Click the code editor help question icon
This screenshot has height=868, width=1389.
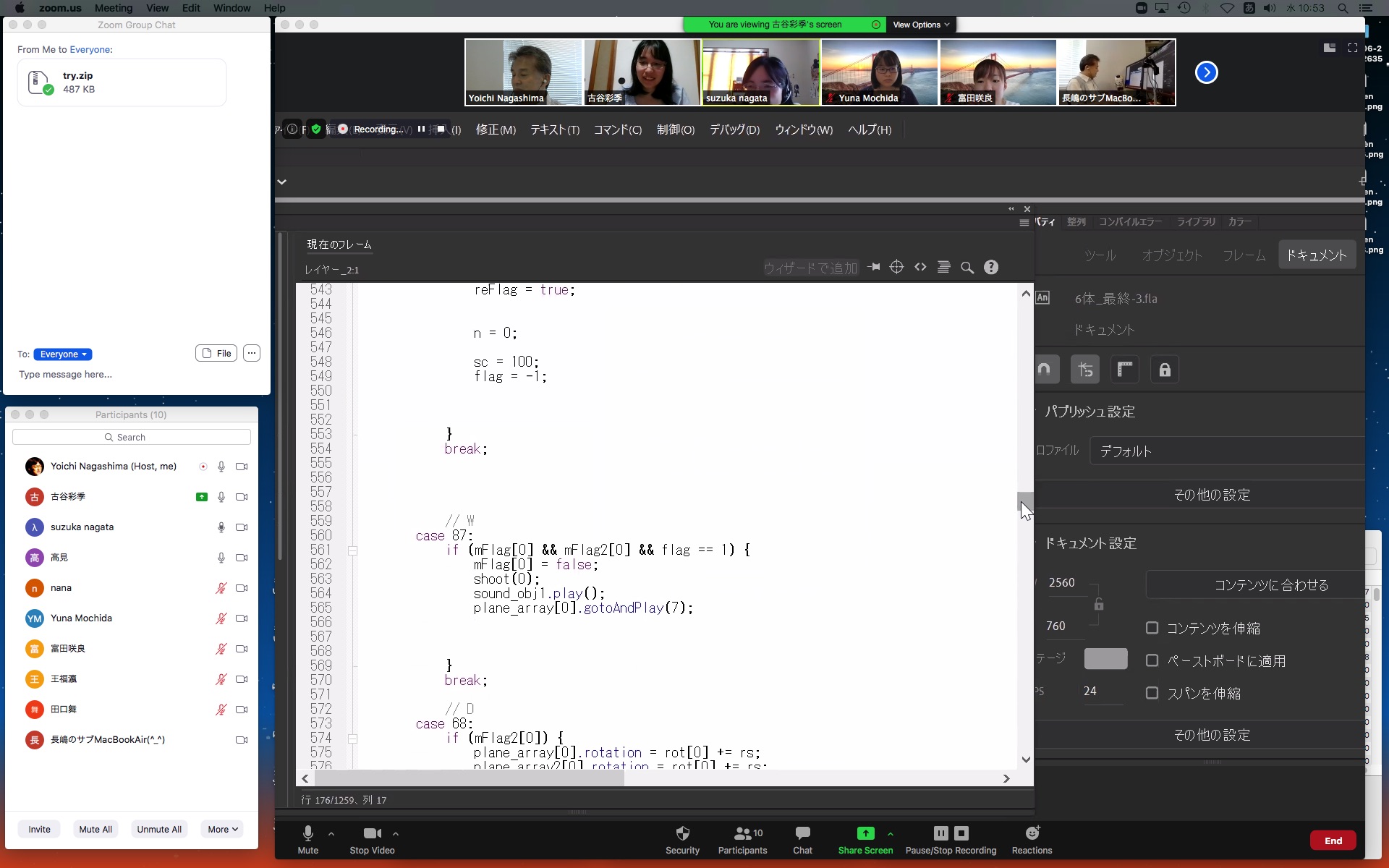tap(991, 268)
